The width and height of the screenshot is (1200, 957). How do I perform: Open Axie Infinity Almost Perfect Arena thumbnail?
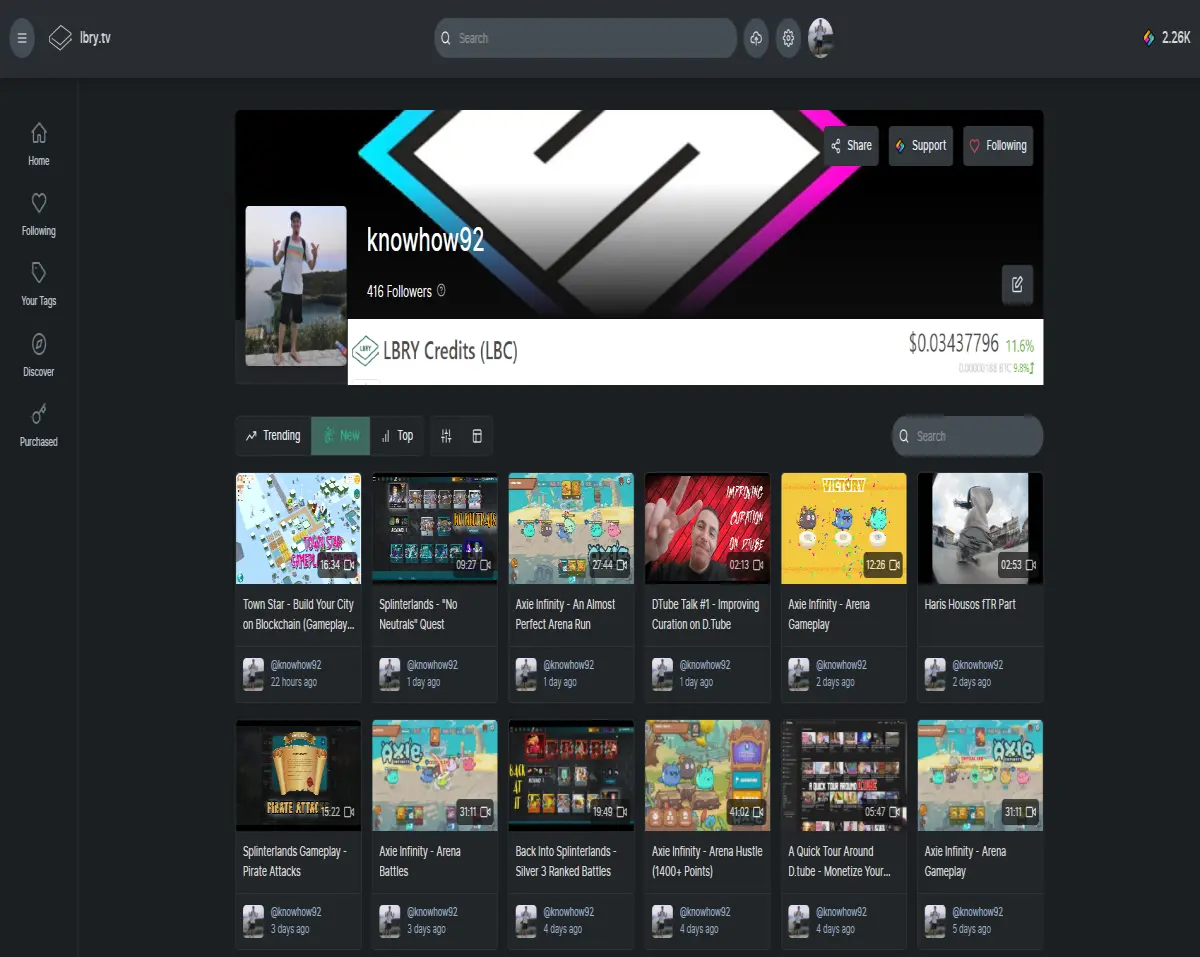coord(571,528)
